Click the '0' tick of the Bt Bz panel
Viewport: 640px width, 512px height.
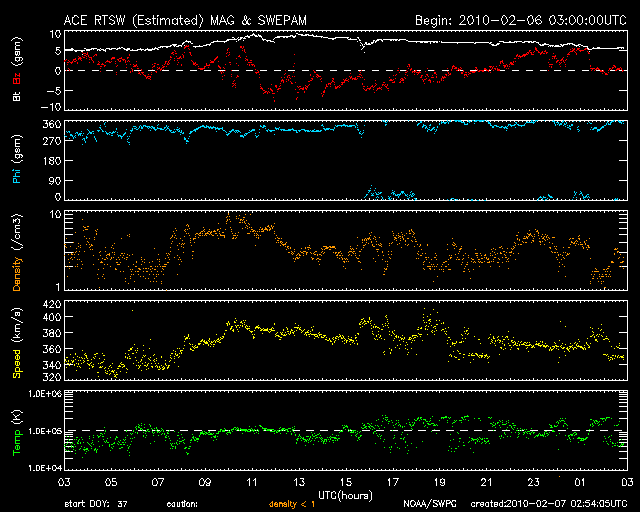(58, 71)
